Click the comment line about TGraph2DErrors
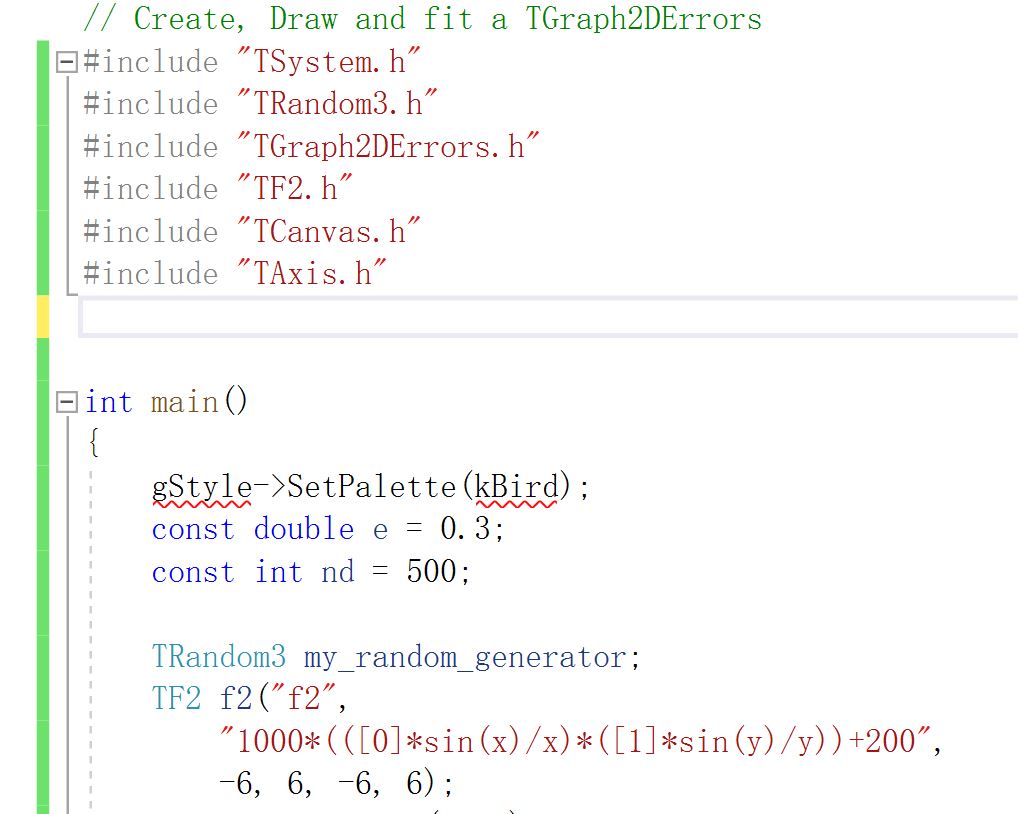Image resolution: width=1018 pixels, height=814 pixels. [422, 19]
